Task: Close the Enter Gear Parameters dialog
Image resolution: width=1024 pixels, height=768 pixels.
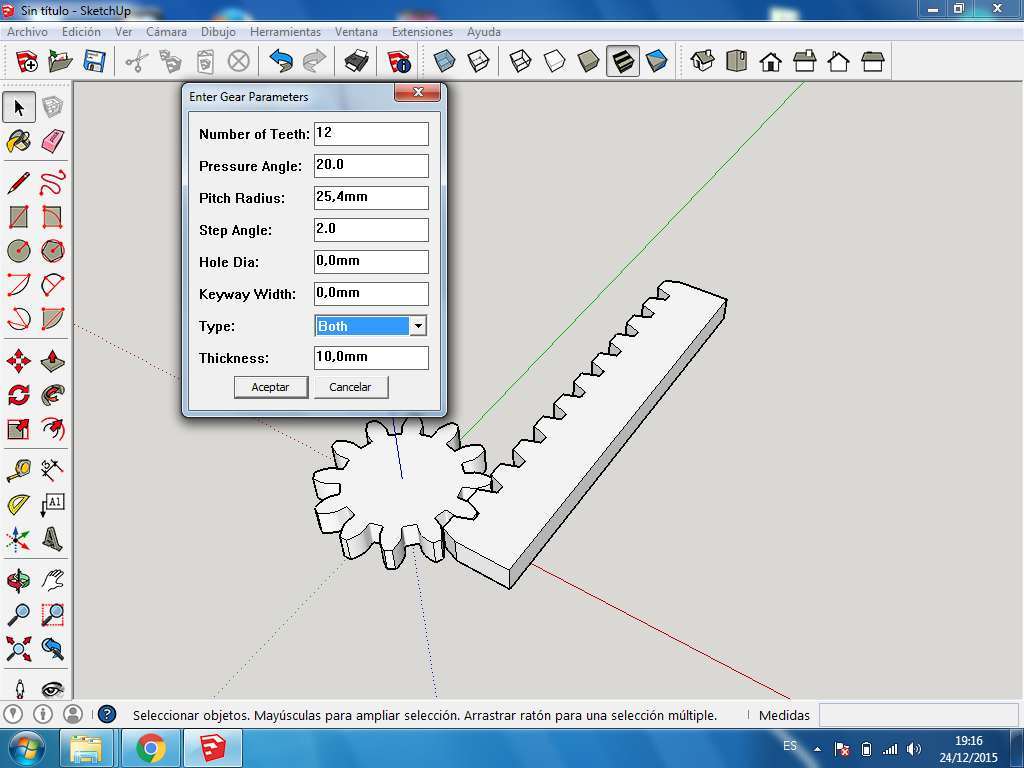Action: pyautogui.click(x=418, y=92)
